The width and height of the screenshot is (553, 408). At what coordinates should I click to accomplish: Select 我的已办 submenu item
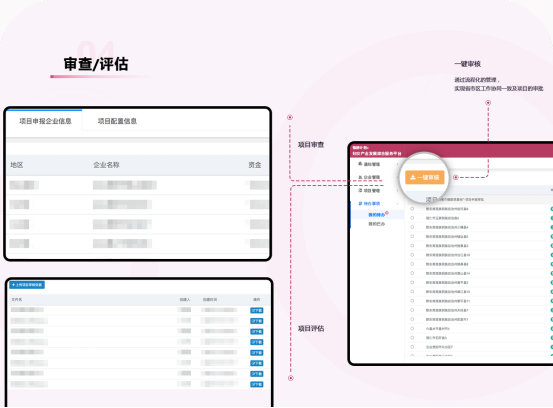[376, 224]
